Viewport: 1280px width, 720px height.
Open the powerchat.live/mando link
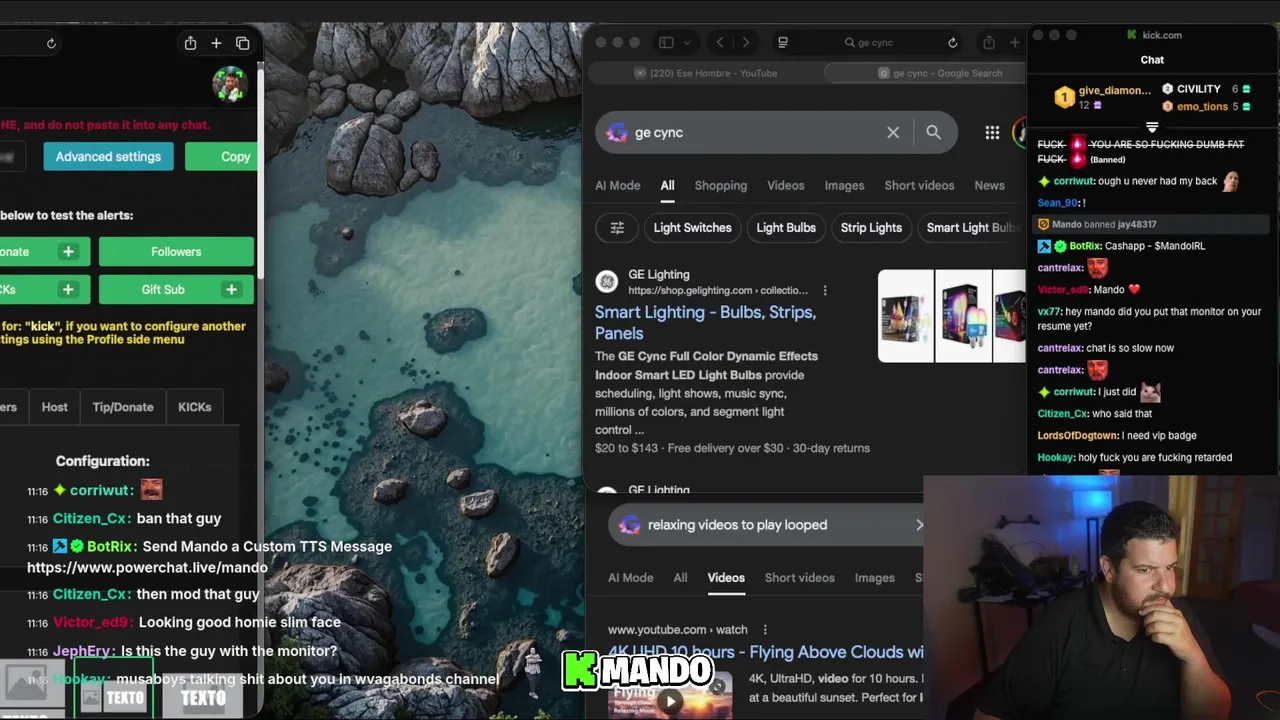pos(147,568)
